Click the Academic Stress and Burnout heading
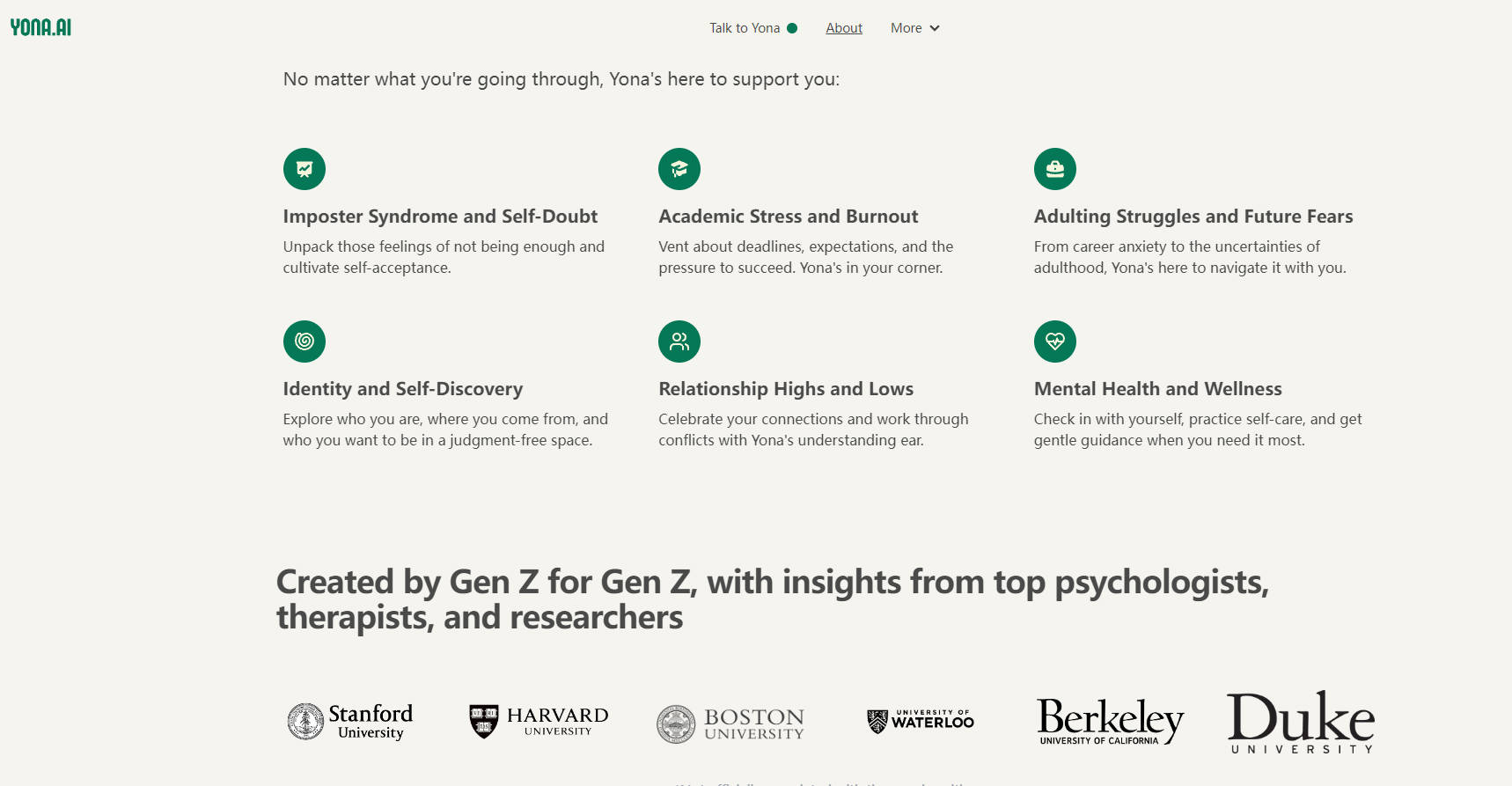The height and width of the screenshot is (786, 1512). (x=788, y=217)
